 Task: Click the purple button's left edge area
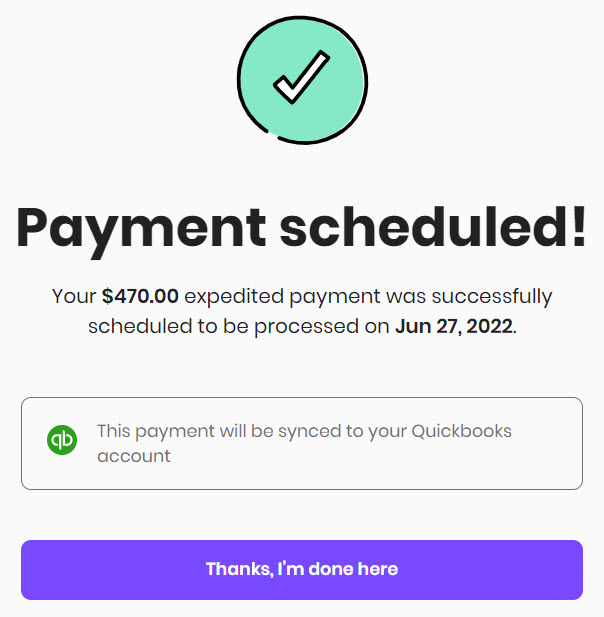pyautogui.click(x=37, y=570)
